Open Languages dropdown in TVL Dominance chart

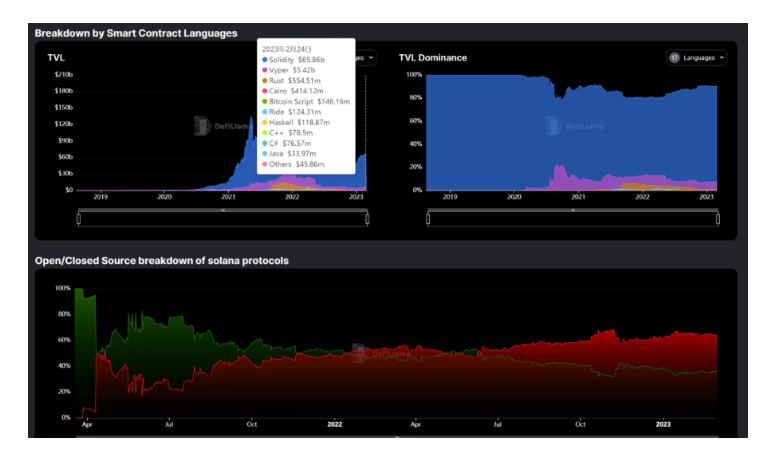tap(697, 58)
